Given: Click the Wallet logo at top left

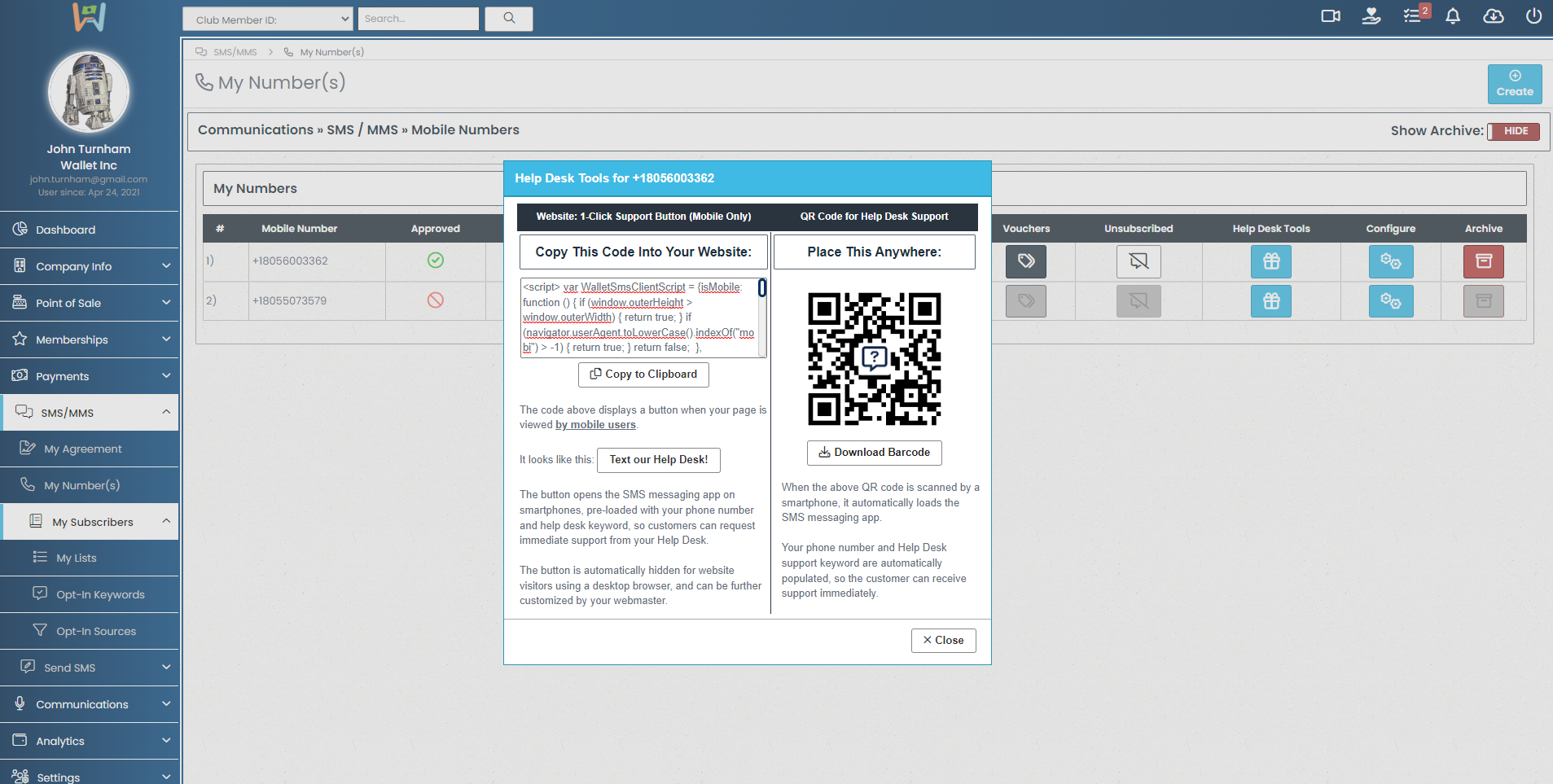Looking at the screenshot, I should point(89,16).
